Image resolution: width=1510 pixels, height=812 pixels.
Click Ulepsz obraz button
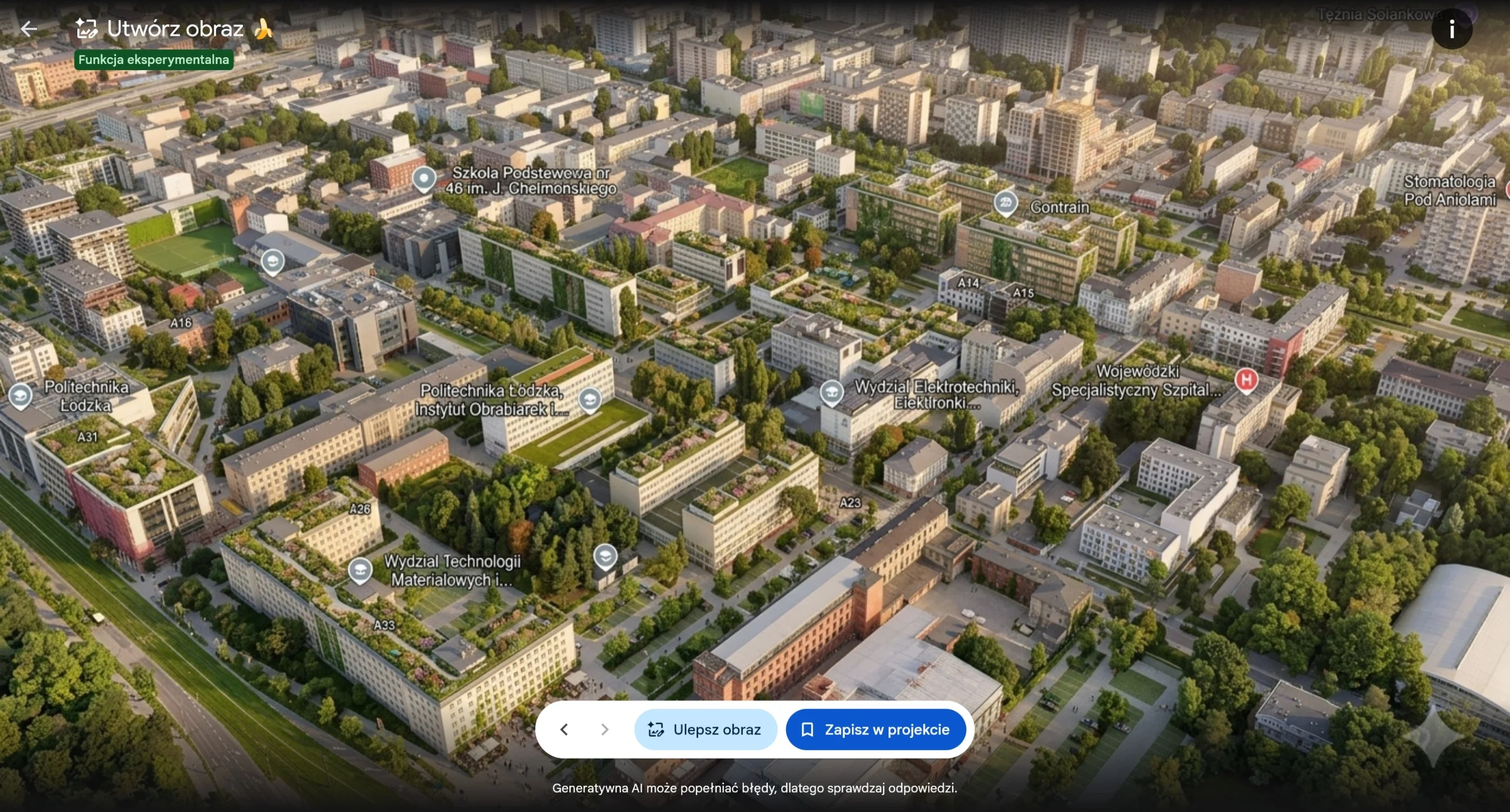coord(705,730)
